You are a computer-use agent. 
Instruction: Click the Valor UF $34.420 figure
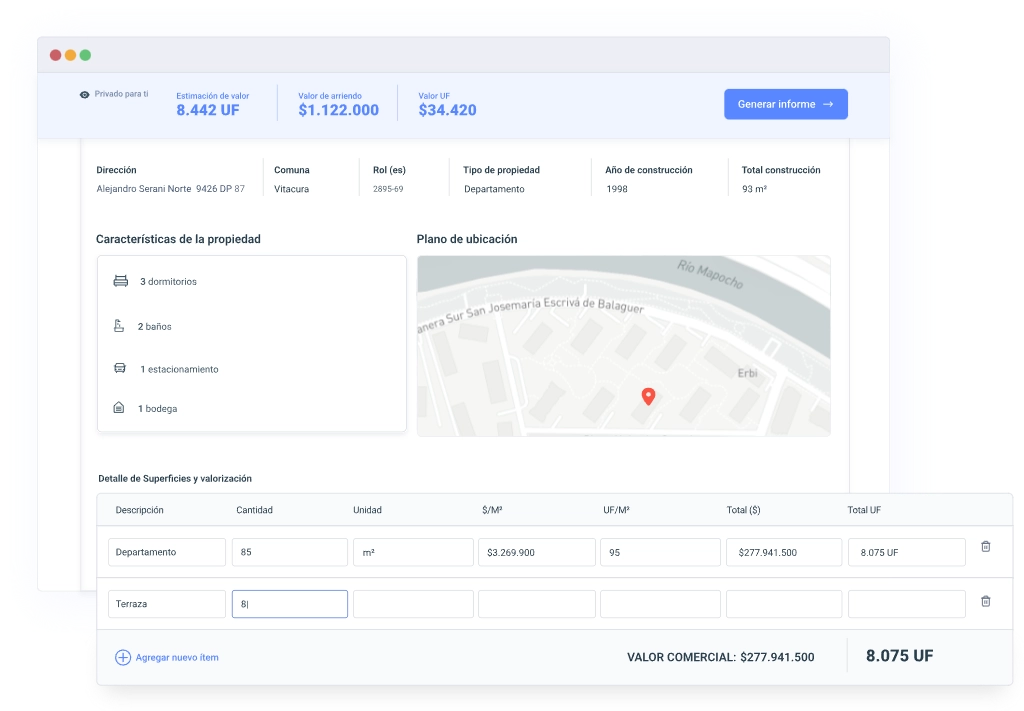[447, 110]
